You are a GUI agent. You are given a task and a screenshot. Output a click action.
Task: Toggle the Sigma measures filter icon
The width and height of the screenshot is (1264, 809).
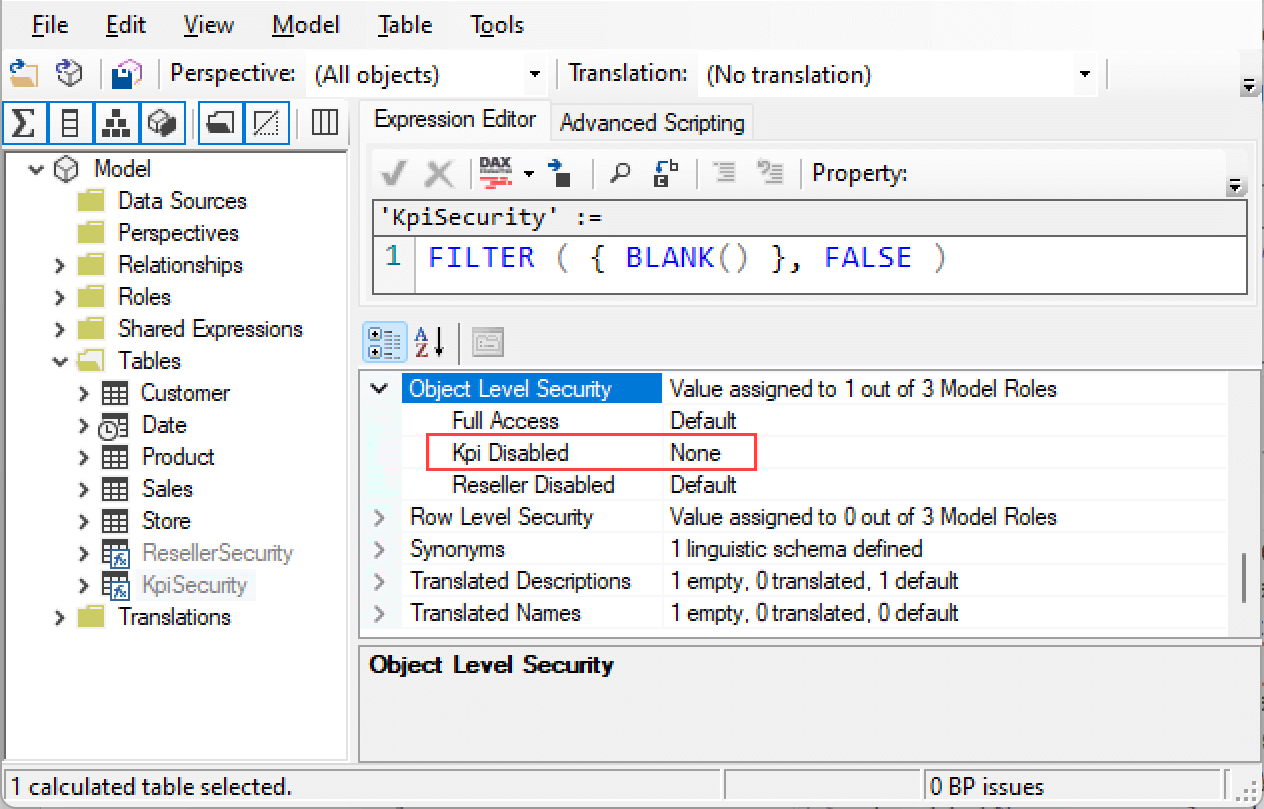tap(24, 122)
